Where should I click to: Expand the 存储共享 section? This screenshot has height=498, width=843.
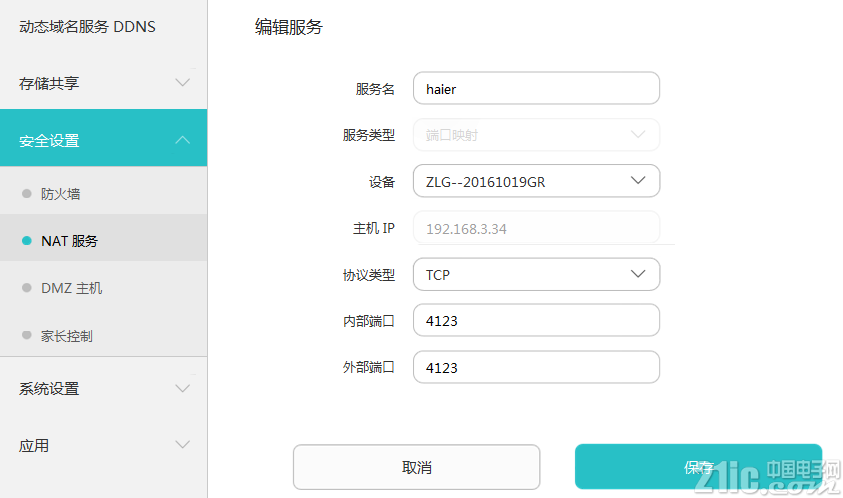[x=103, y=83]
